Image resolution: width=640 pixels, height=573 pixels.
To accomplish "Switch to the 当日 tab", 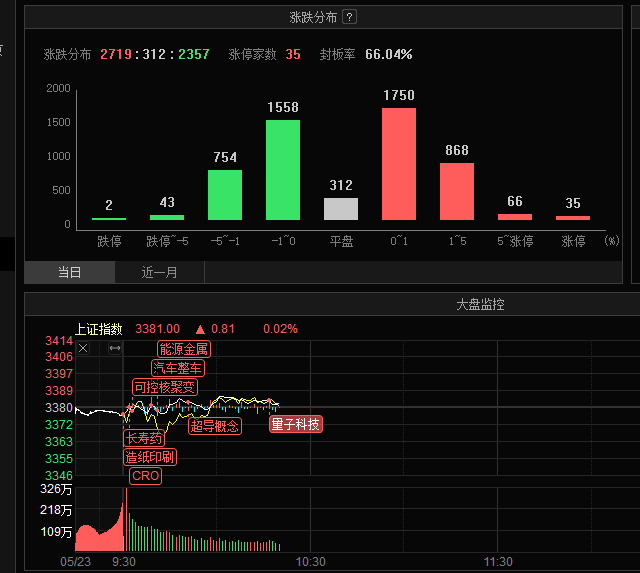I will pyautogui.click(x=69, y=272).
